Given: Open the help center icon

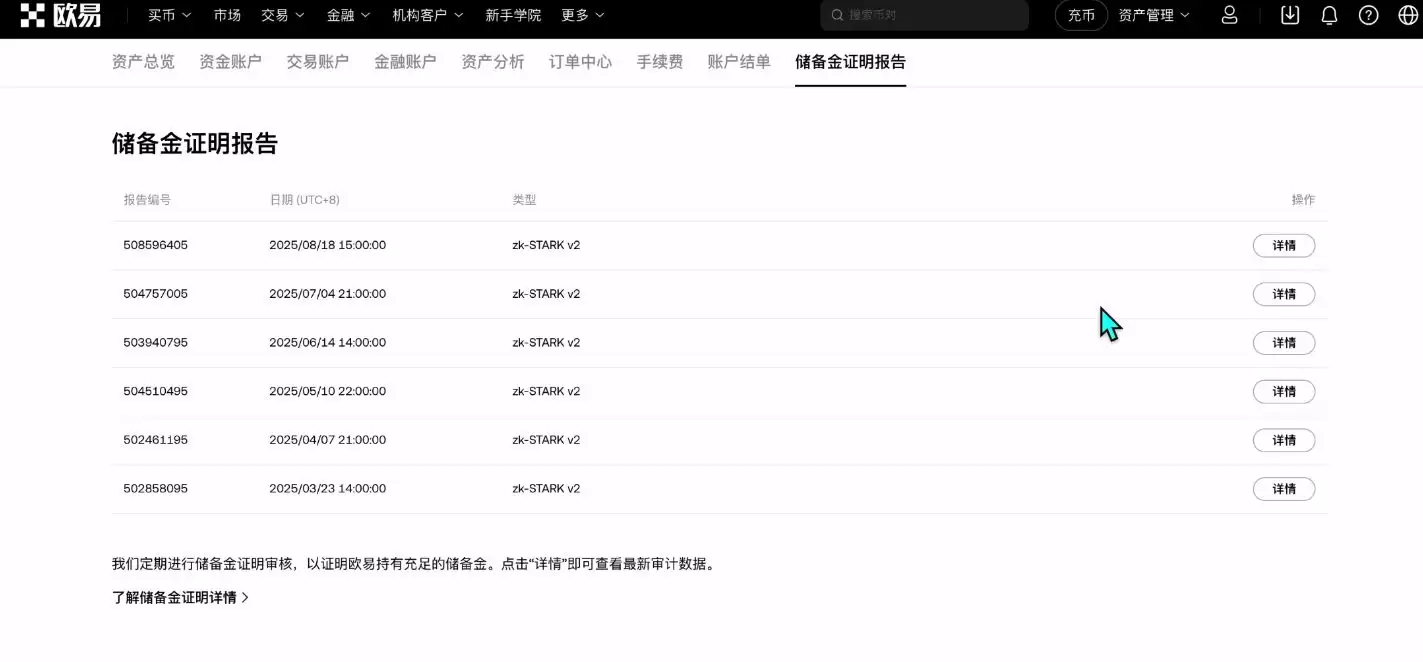Looking at the screenshot, I should (1368, 15).
